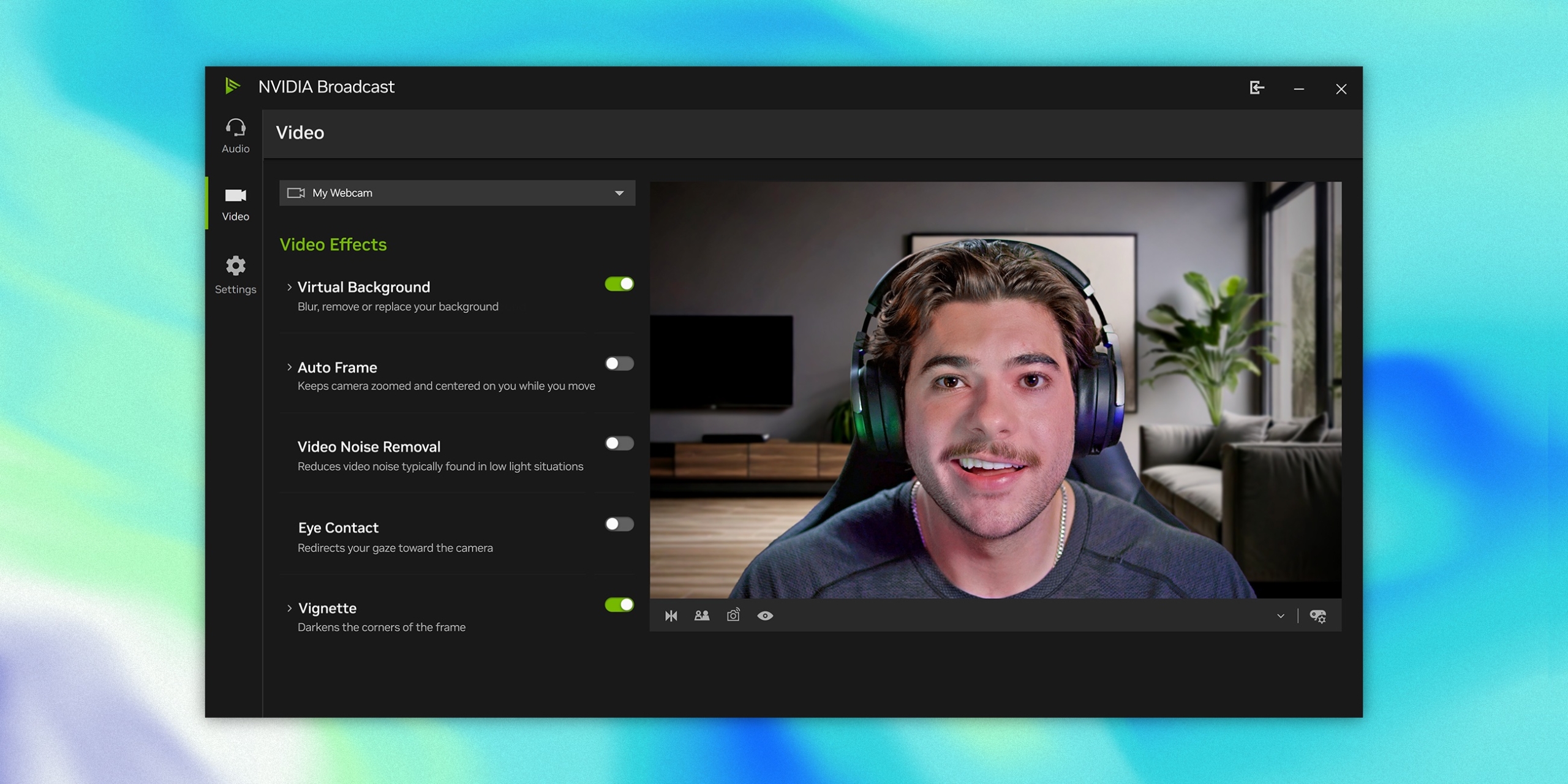The image size is (1568, 784).
Task: Click the 'Video' page heading text
Action: [300, 133]
